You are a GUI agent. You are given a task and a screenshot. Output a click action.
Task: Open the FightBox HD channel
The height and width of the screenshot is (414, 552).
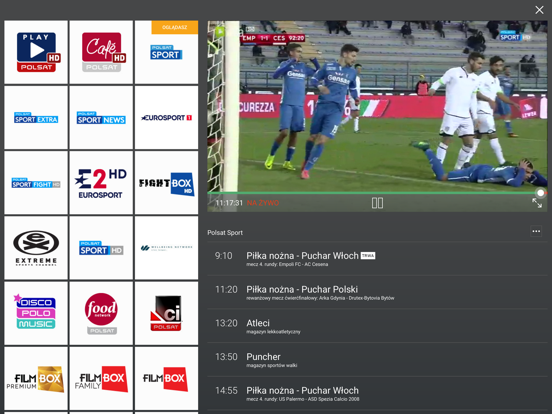pyautogui.click(x=166, y=183)
